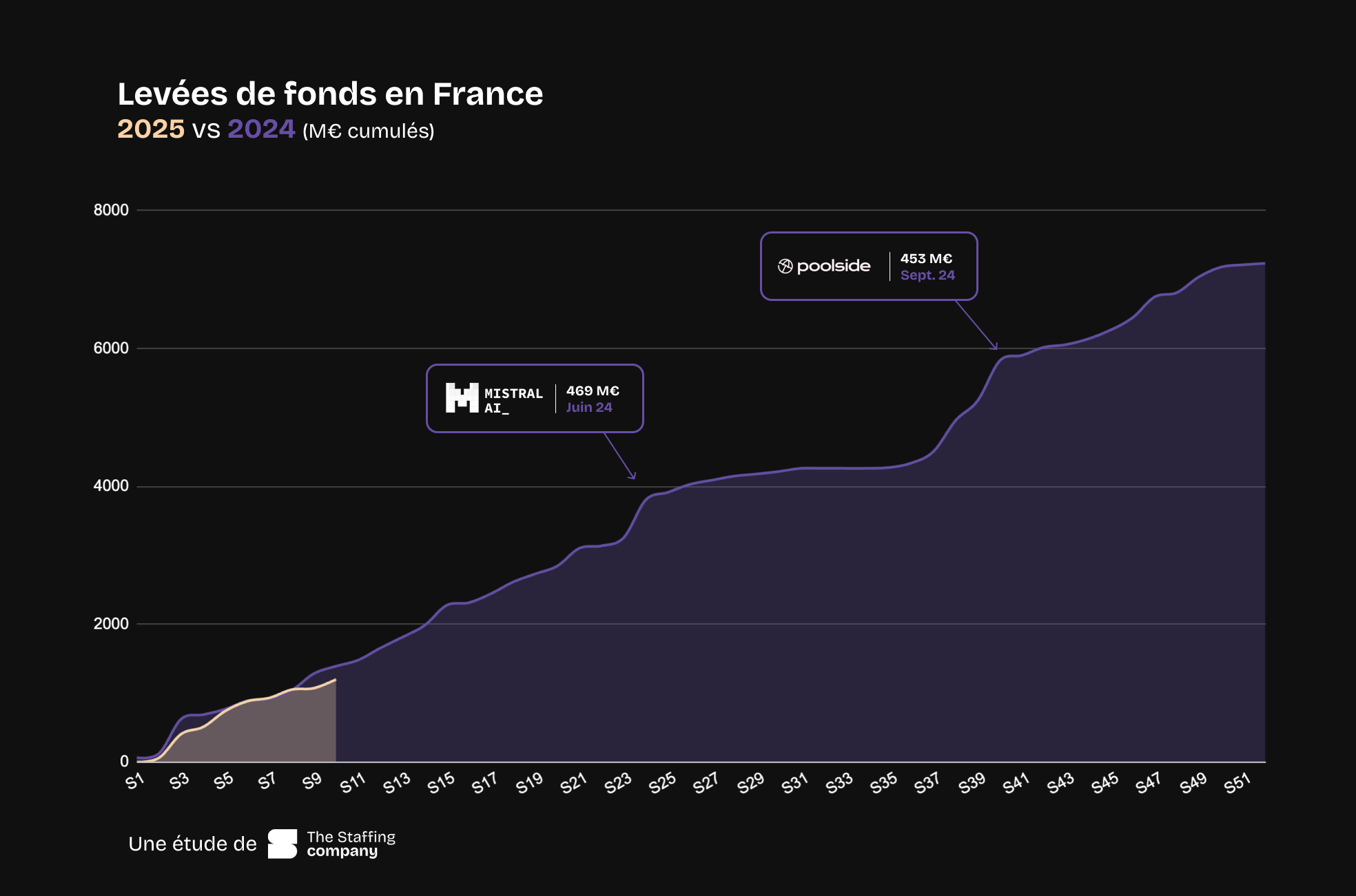The image size is (1356, 896).
Task: Click the arrowhead below Mistral callout
Action: [x=633, y=476]
